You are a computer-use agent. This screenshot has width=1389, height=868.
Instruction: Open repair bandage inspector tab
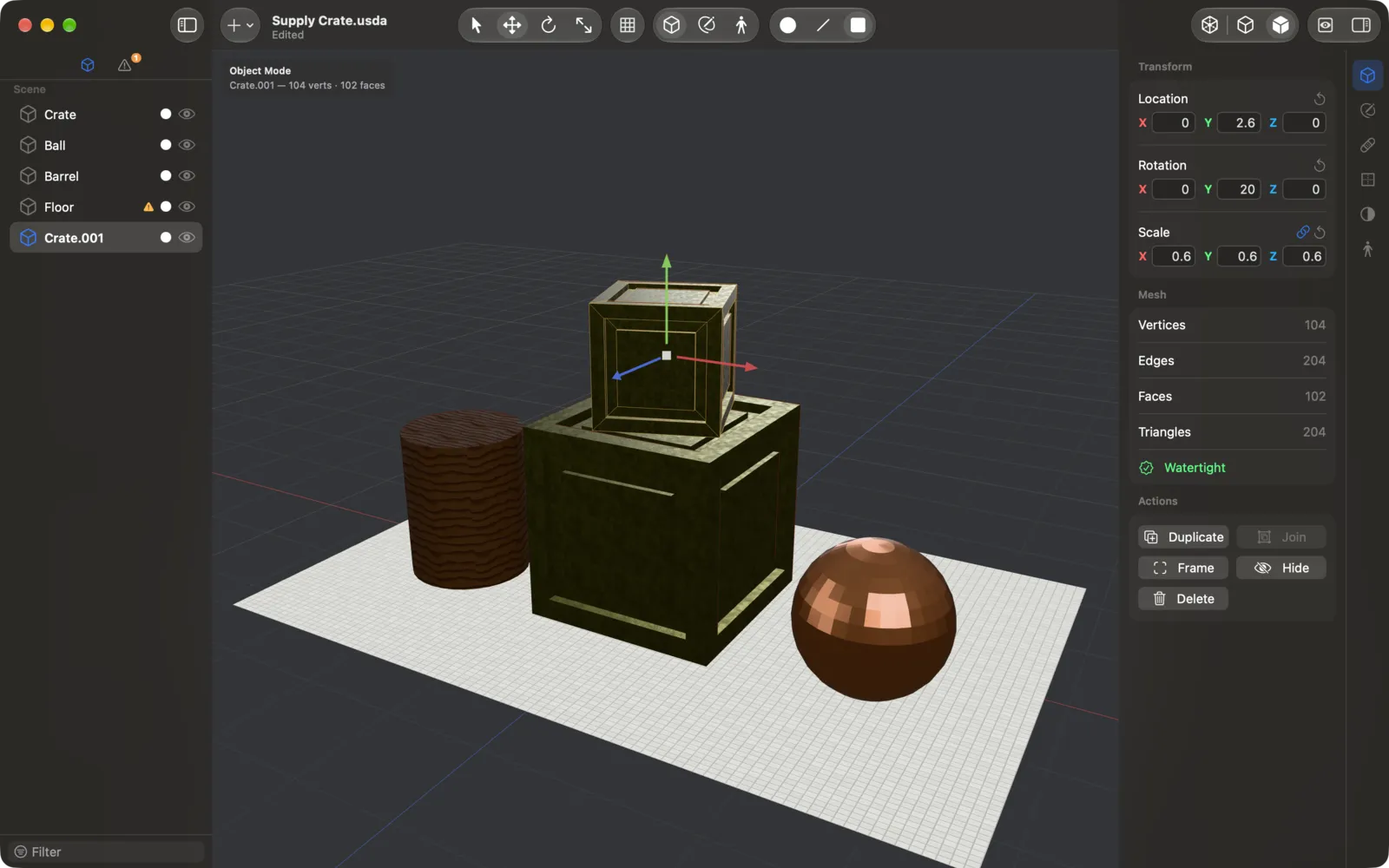coord(1367,145)
